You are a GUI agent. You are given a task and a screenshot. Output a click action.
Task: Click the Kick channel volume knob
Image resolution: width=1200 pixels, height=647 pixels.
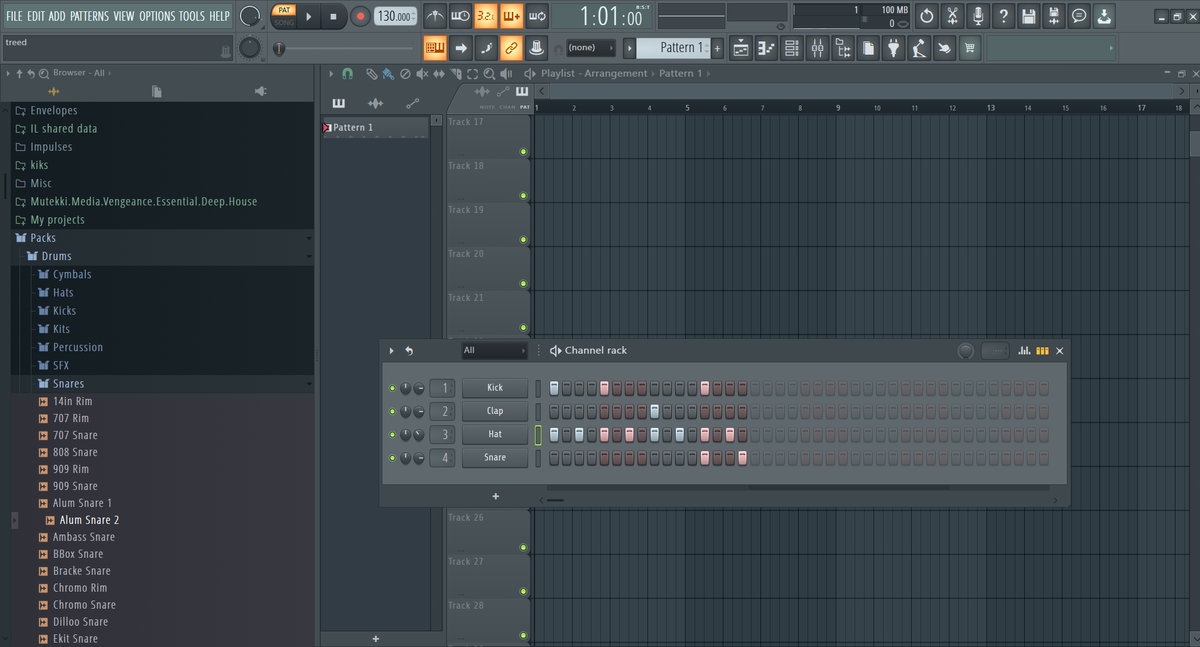pyautogui.click(x=419, y=388)
